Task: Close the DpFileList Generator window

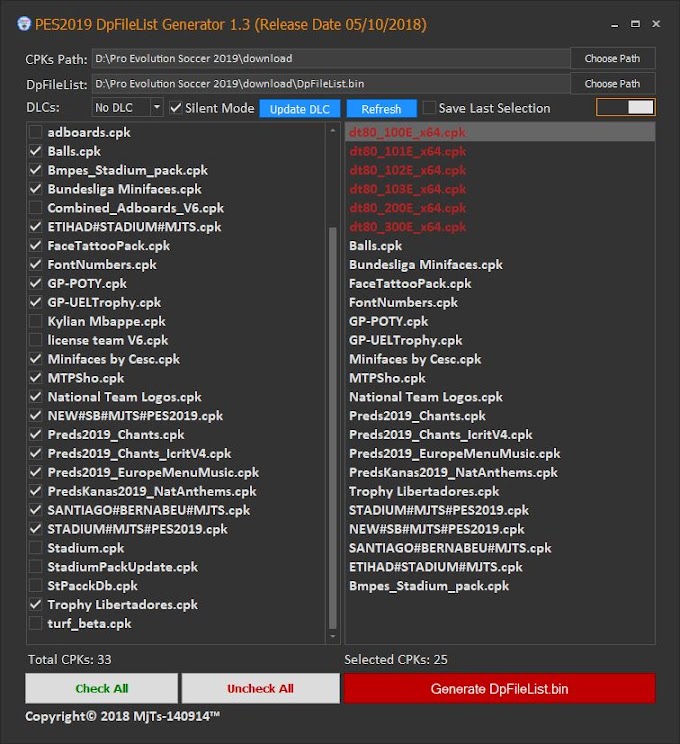Action: coord(656,24)
